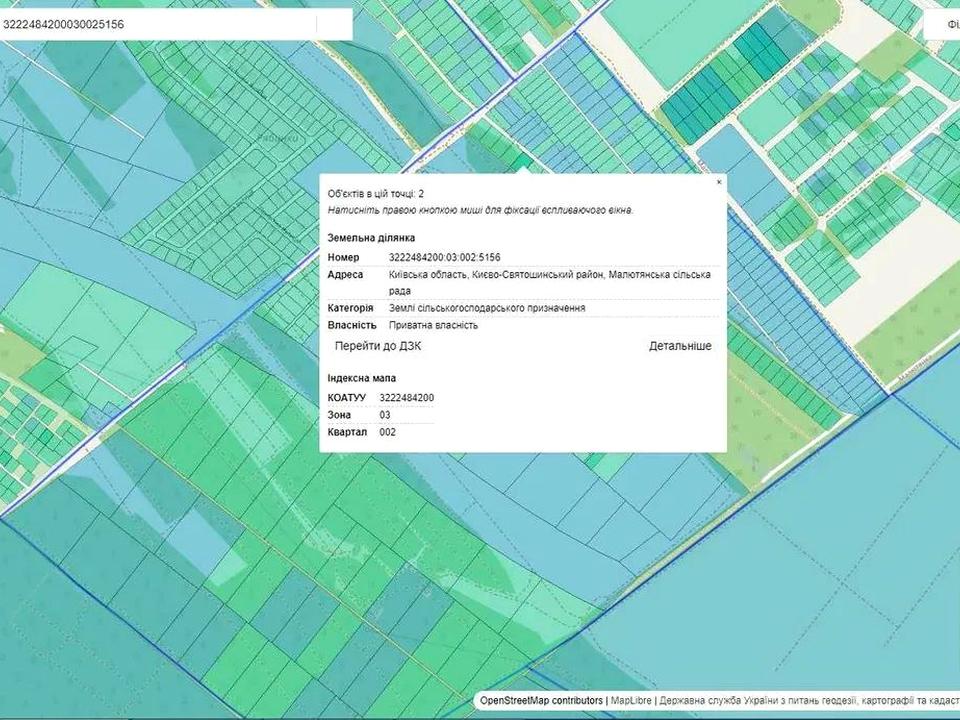This screenshot has width=960, height=720.
Task: Click the 'Об'єктів в цій точці: 2' text
Action: pyautogui.click(x=376, y=193)
